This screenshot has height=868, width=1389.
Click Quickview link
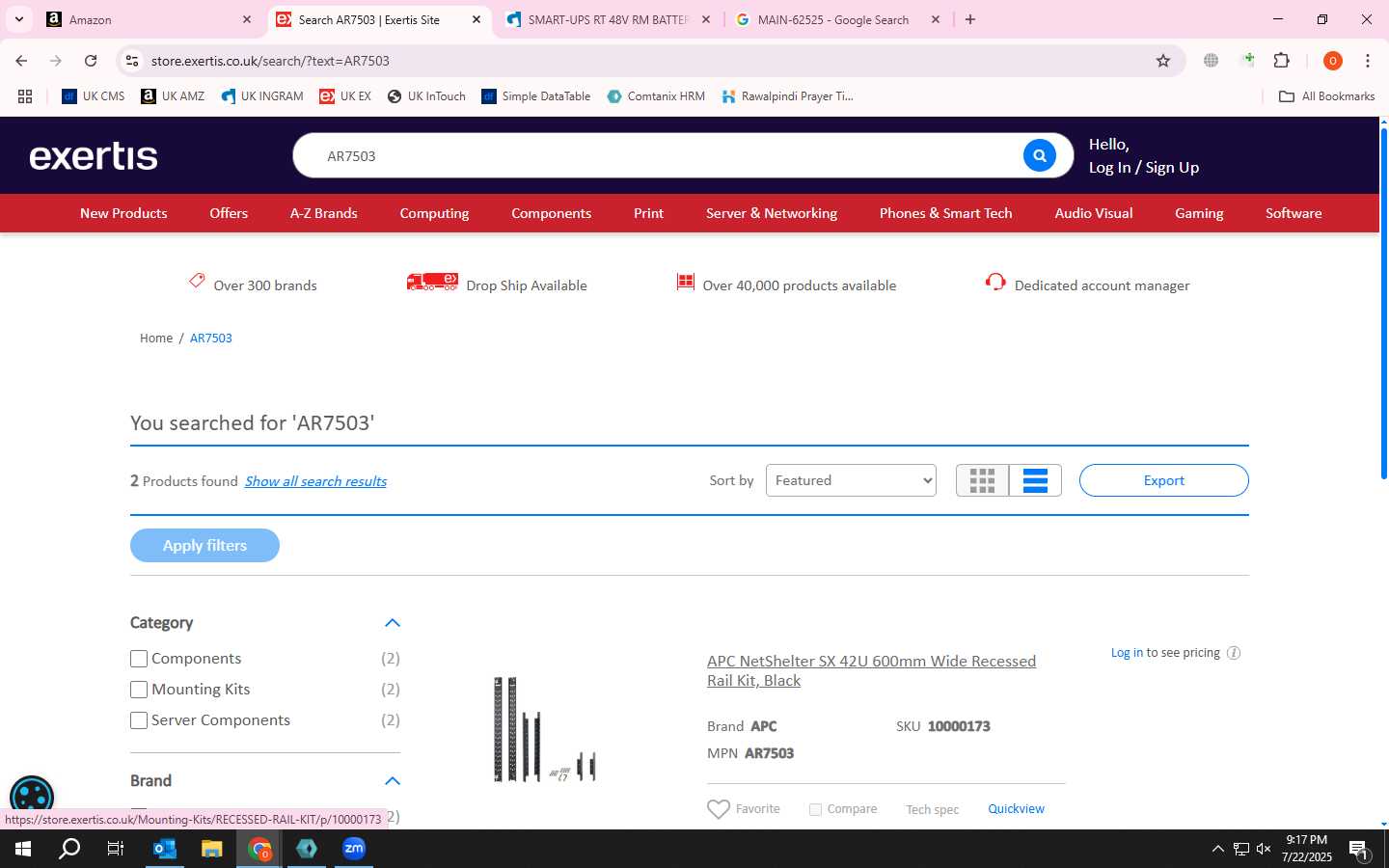tap(1016, 809)
